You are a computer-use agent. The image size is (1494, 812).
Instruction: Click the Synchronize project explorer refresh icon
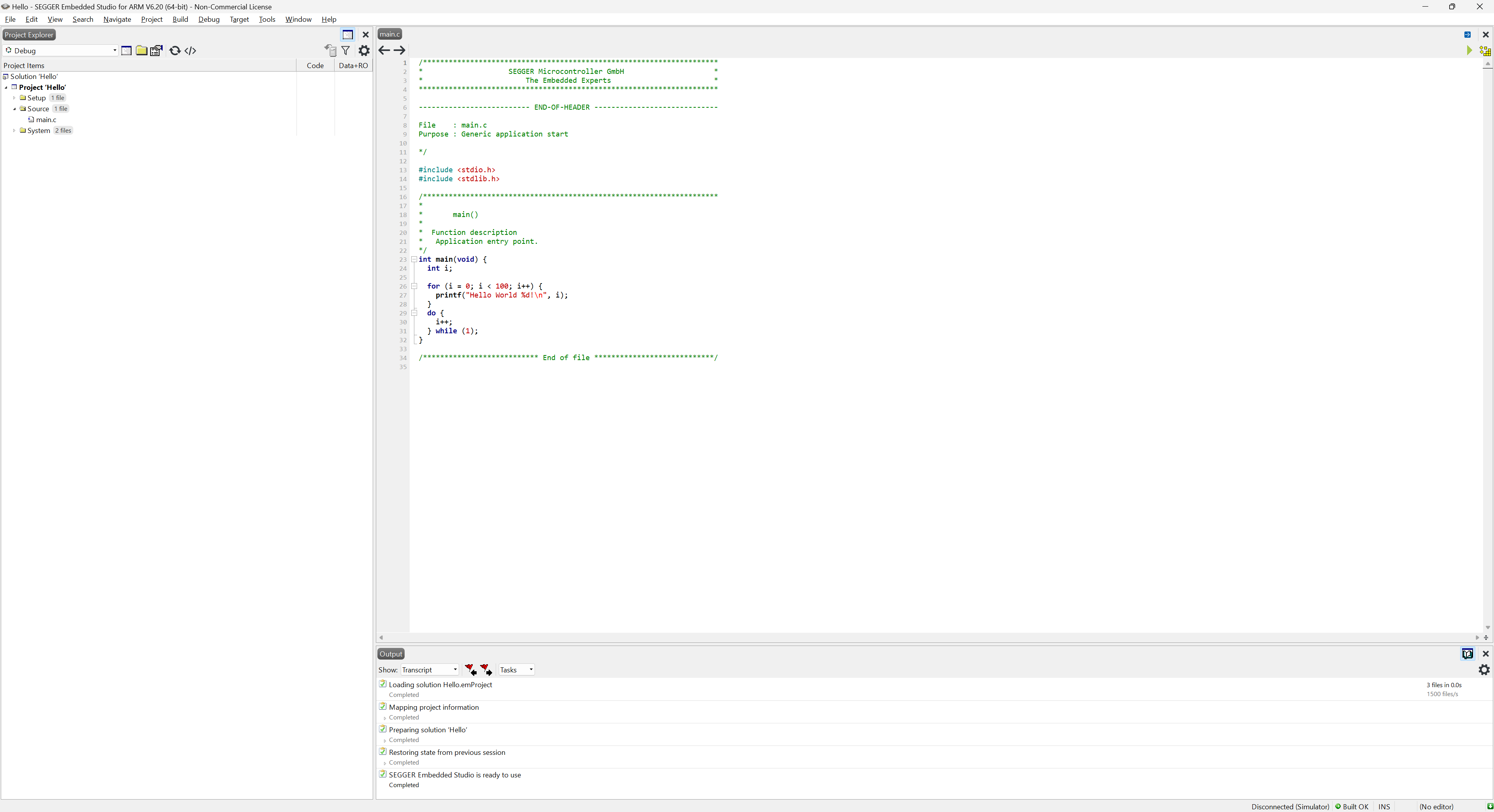coord(175,51)
